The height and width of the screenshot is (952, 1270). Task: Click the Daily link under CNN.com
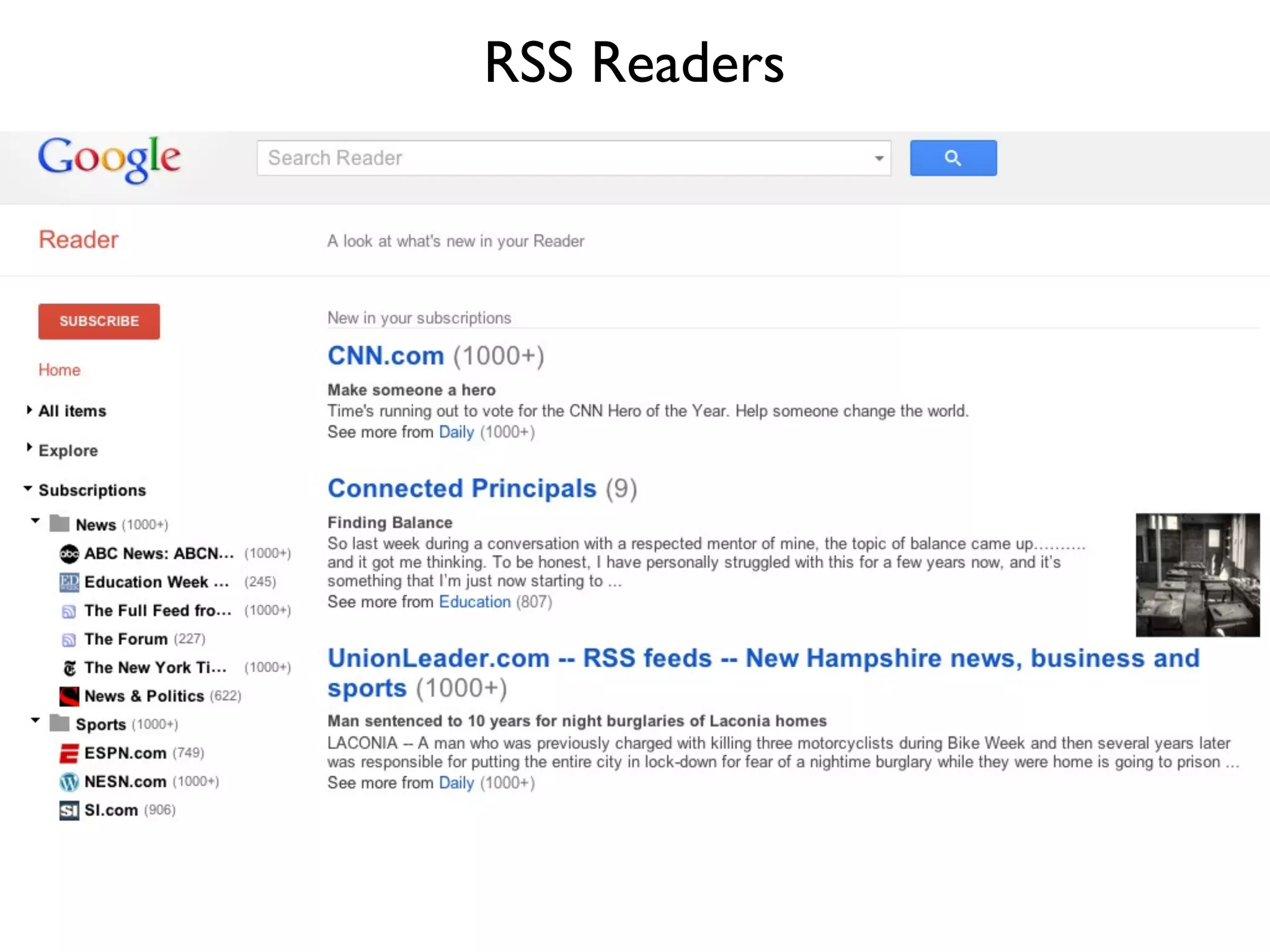click(456, 432)
